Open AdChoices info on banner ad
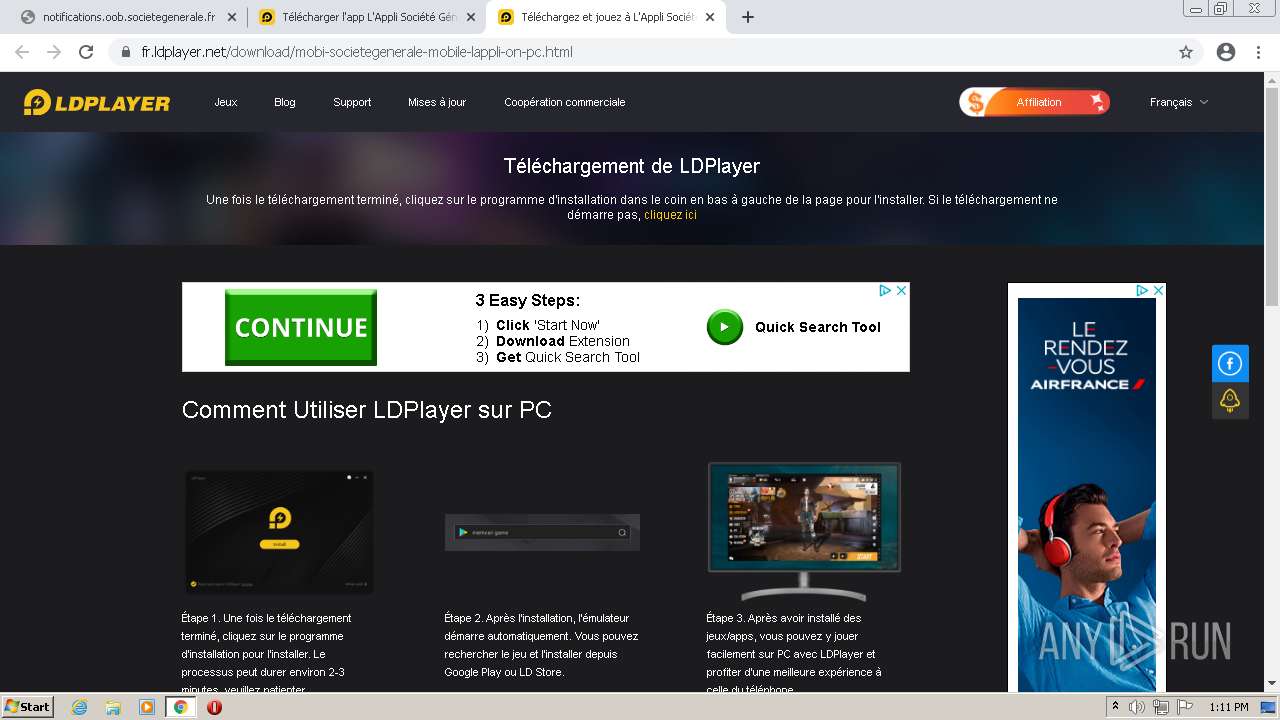 [885, 290]
